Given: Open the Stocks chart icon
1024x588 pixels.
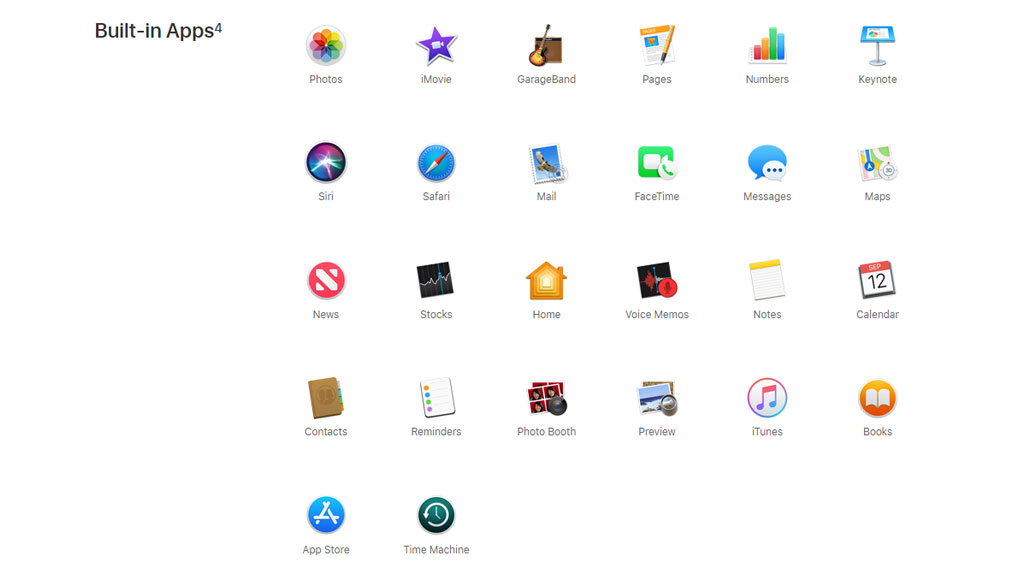Looking at the screenshot, I should [436, 280].
